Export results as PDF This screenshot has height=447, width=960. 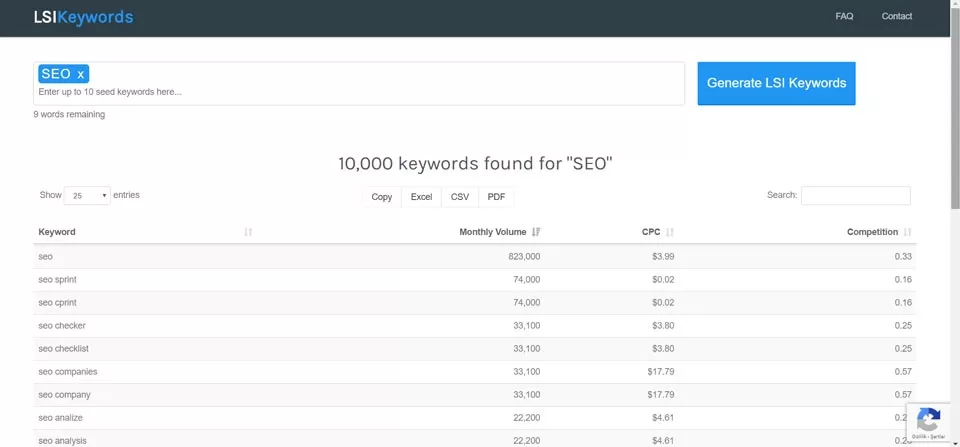click(x=496, y=197)
